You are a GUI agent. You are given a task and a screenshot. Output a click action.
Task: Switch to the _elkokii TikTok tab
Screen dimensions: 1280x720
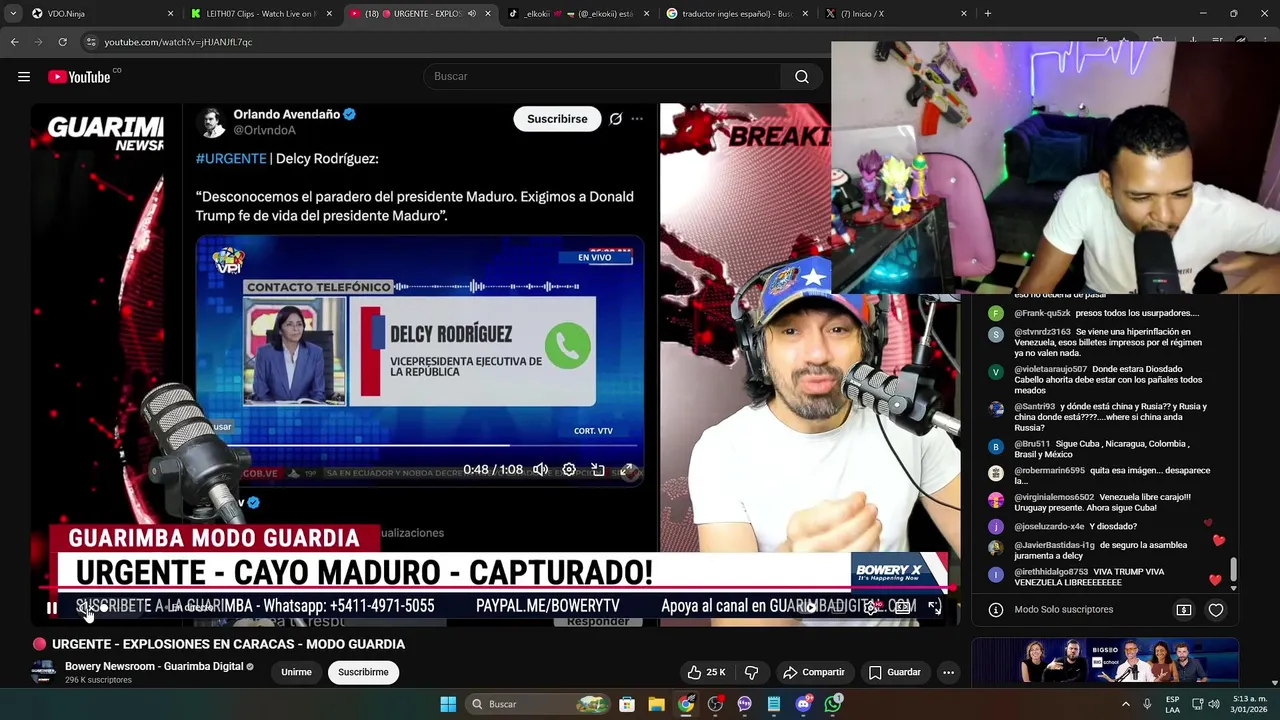pos(578,14)
